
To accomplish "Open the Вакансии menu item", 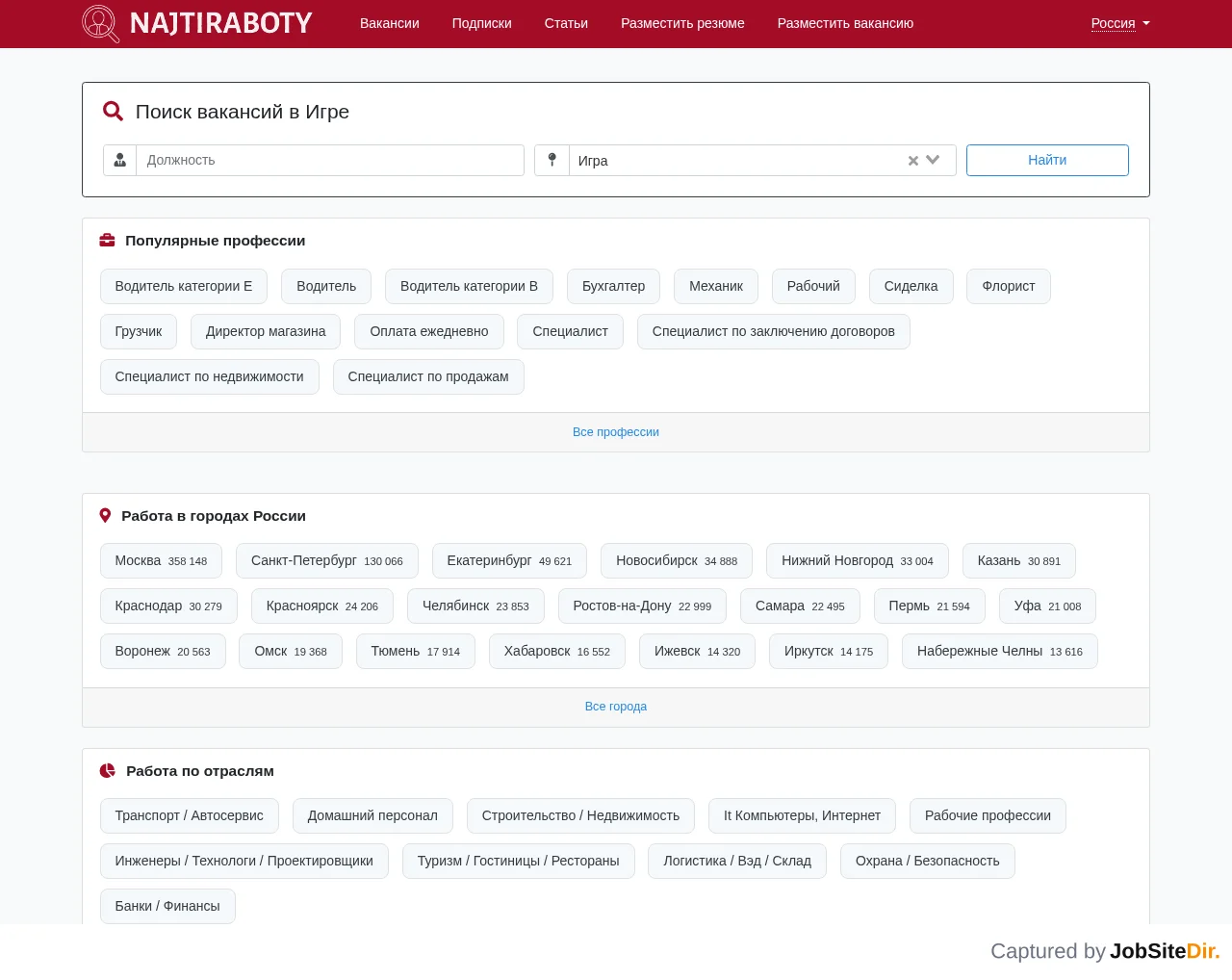I will point(390,23).
